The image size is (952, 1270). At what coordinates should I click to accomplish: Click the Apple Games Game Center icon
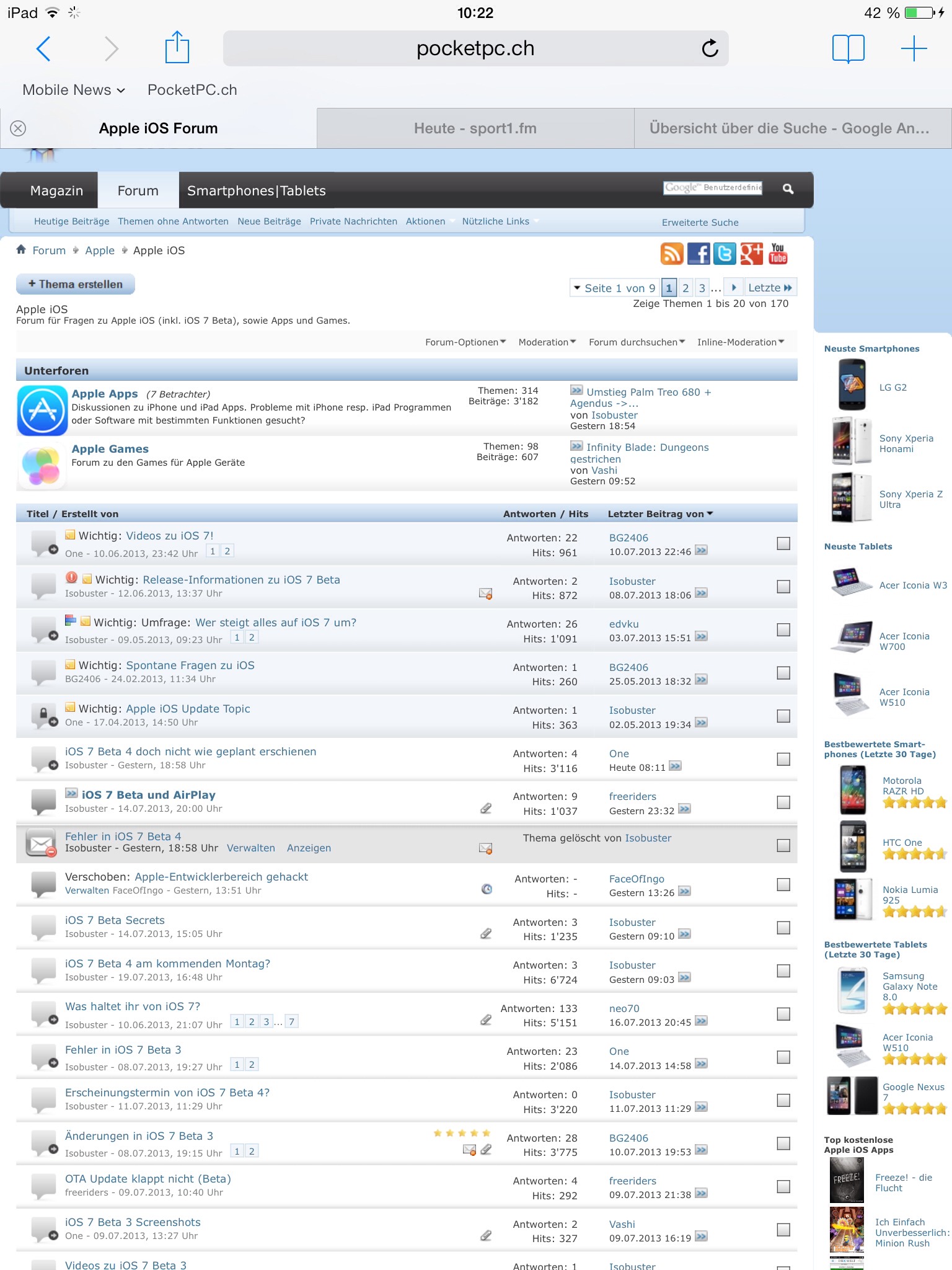(41, 466)
